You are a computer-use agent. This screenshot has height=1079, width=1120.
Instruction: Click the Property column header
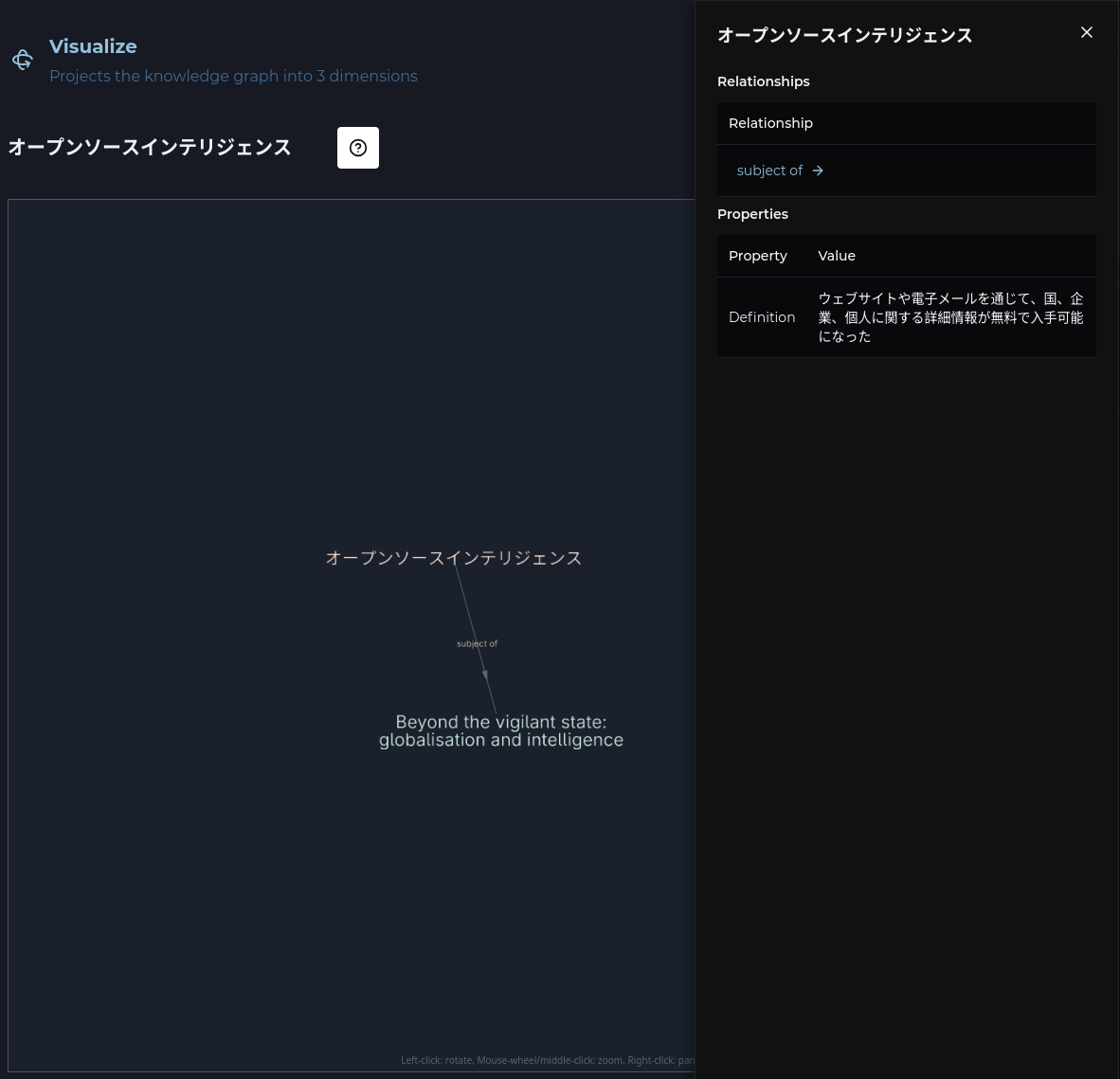pyautogui.click(x=757, y=256)
